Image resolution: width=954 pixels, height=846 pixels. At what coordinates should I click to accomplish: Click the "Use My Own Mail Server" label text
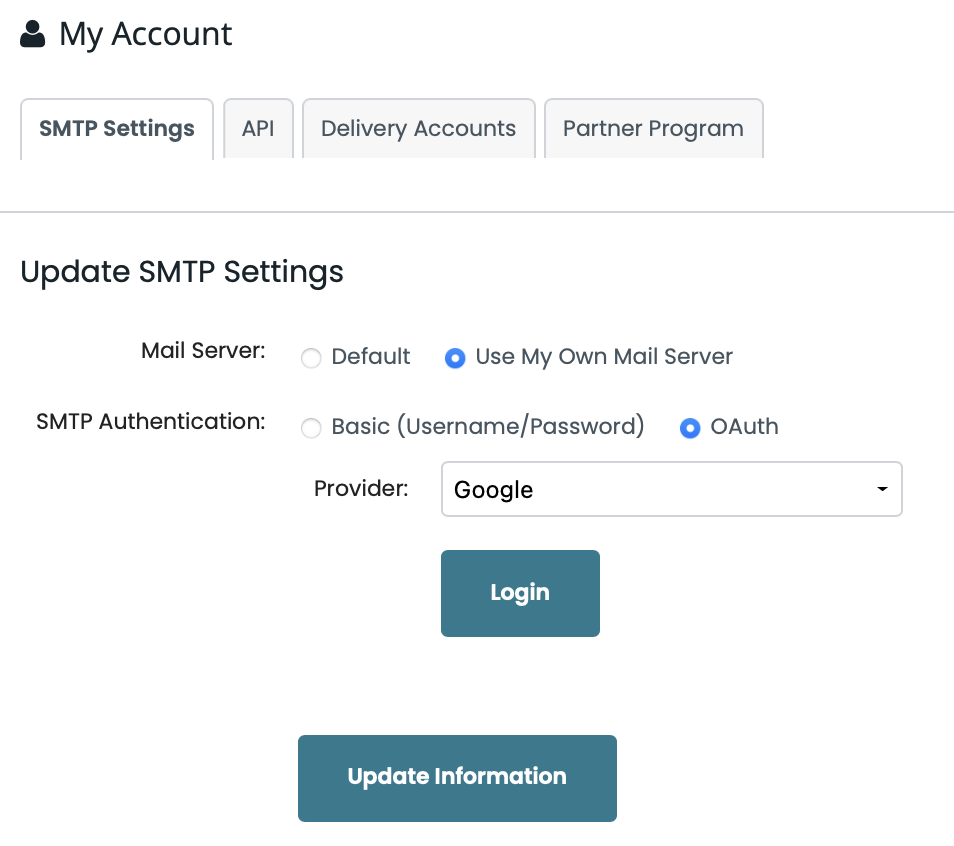pyautogui.click(x=604, y=357)
